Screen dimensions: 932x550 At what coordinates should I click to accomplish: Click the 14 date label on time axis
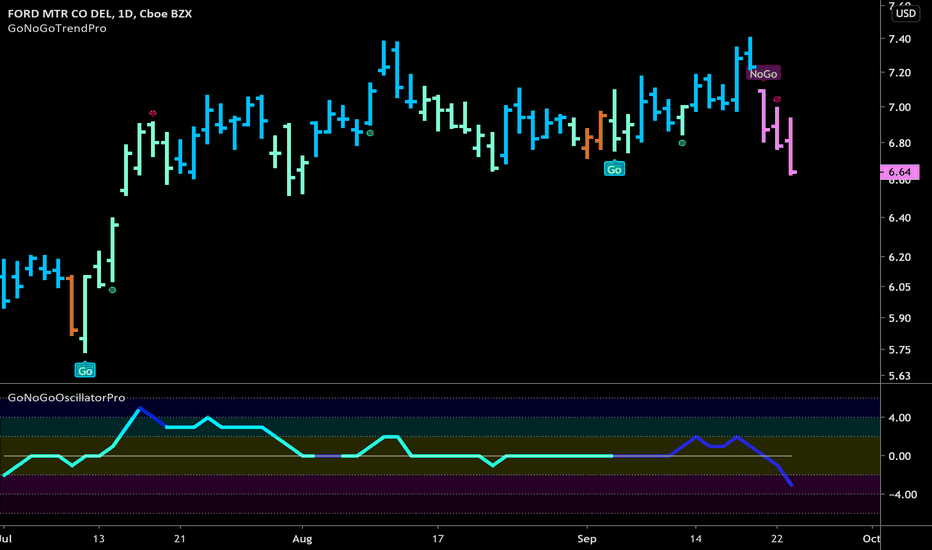click(695, 539)
